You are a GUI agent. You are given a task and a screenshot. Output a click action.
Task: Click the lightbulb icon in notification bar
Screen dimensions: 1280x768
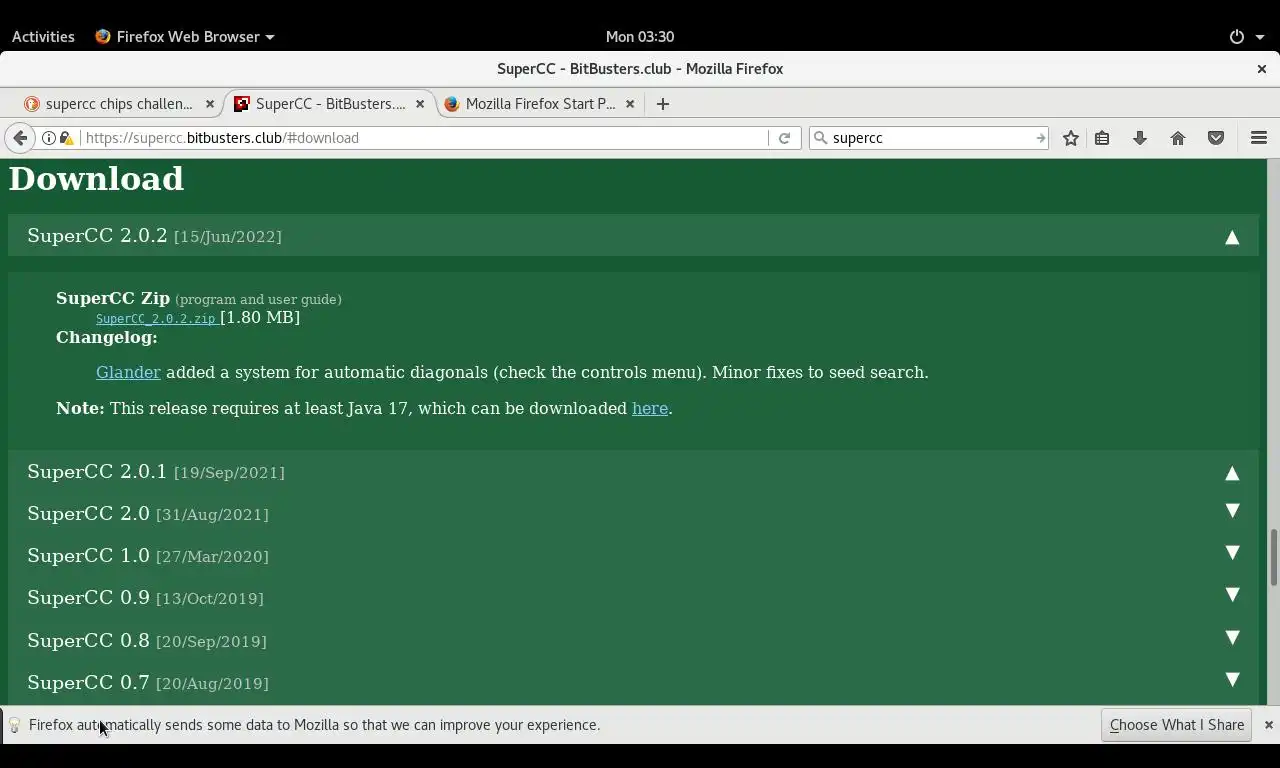click(15, 725)
